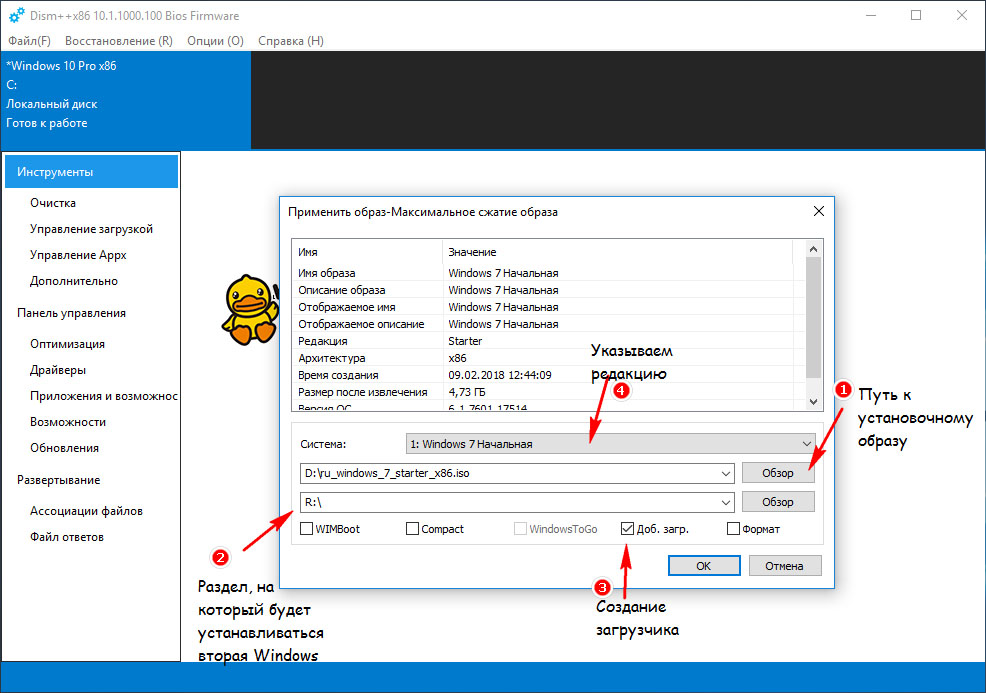Uncheck the Доб. загр. checkbox
Screen dimensions: 986x693
[x=627, y=529]
